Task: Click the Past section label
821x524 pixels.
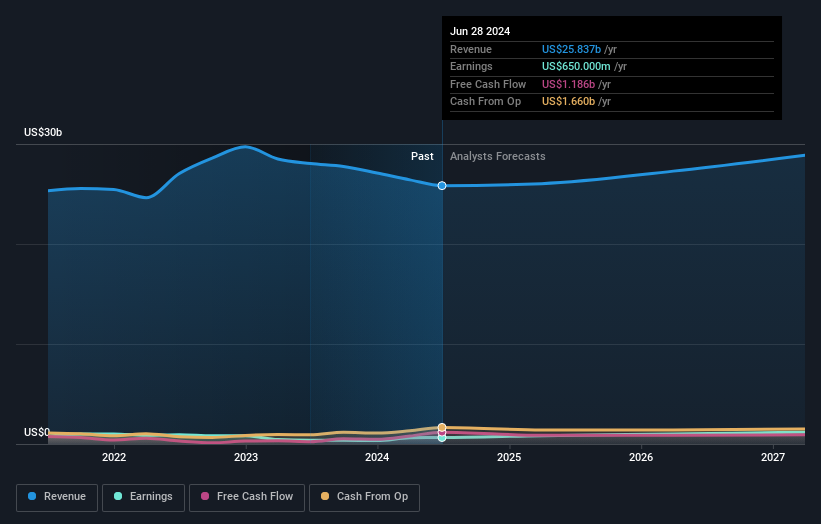Action: pyautogui.click(x=422, y=157)
